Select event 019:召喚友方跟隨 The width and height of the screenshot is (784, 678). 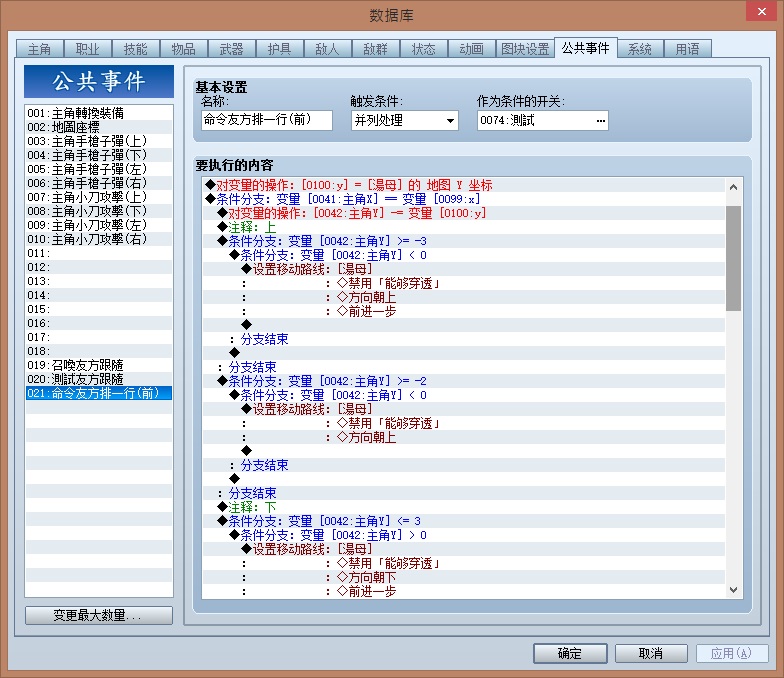98,365
